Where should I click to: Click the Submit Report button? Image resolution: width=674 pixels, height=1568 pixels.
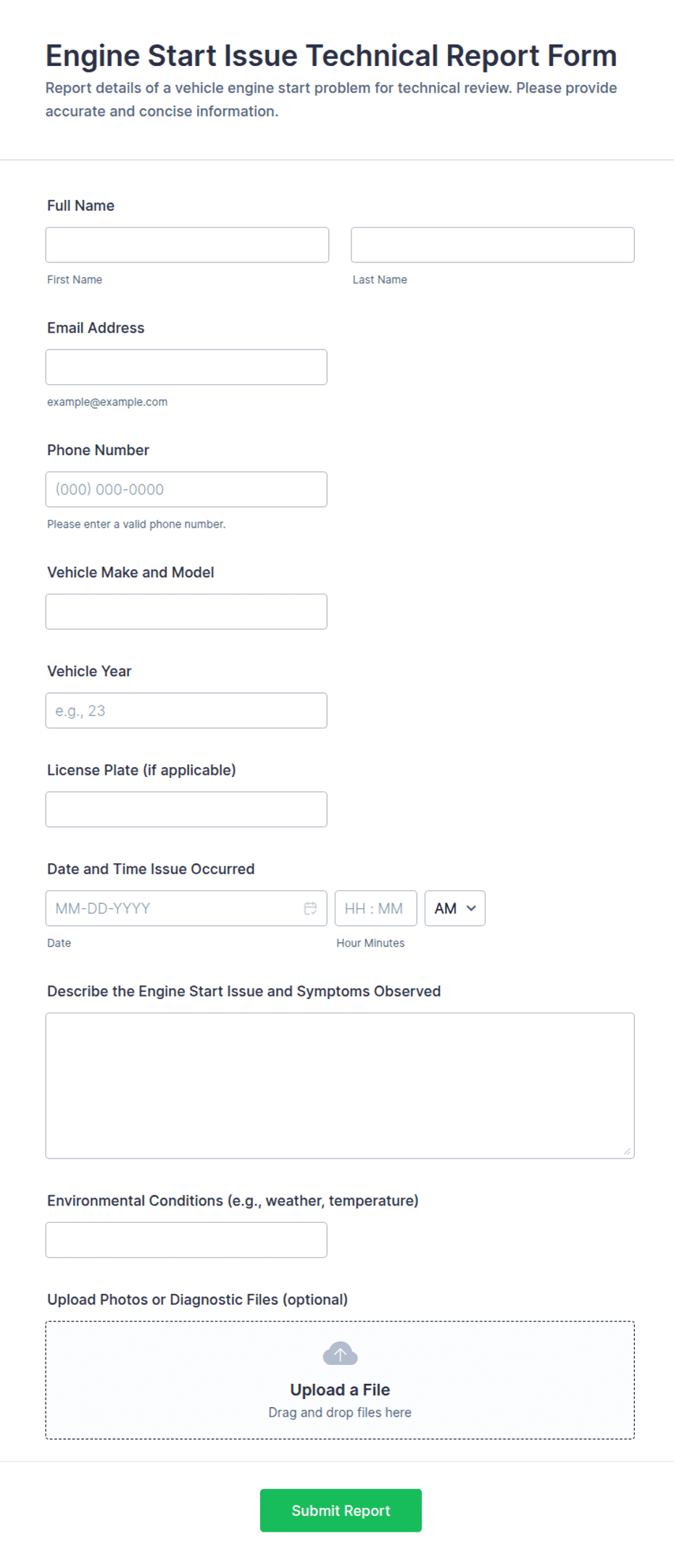tap(341, 1510)
